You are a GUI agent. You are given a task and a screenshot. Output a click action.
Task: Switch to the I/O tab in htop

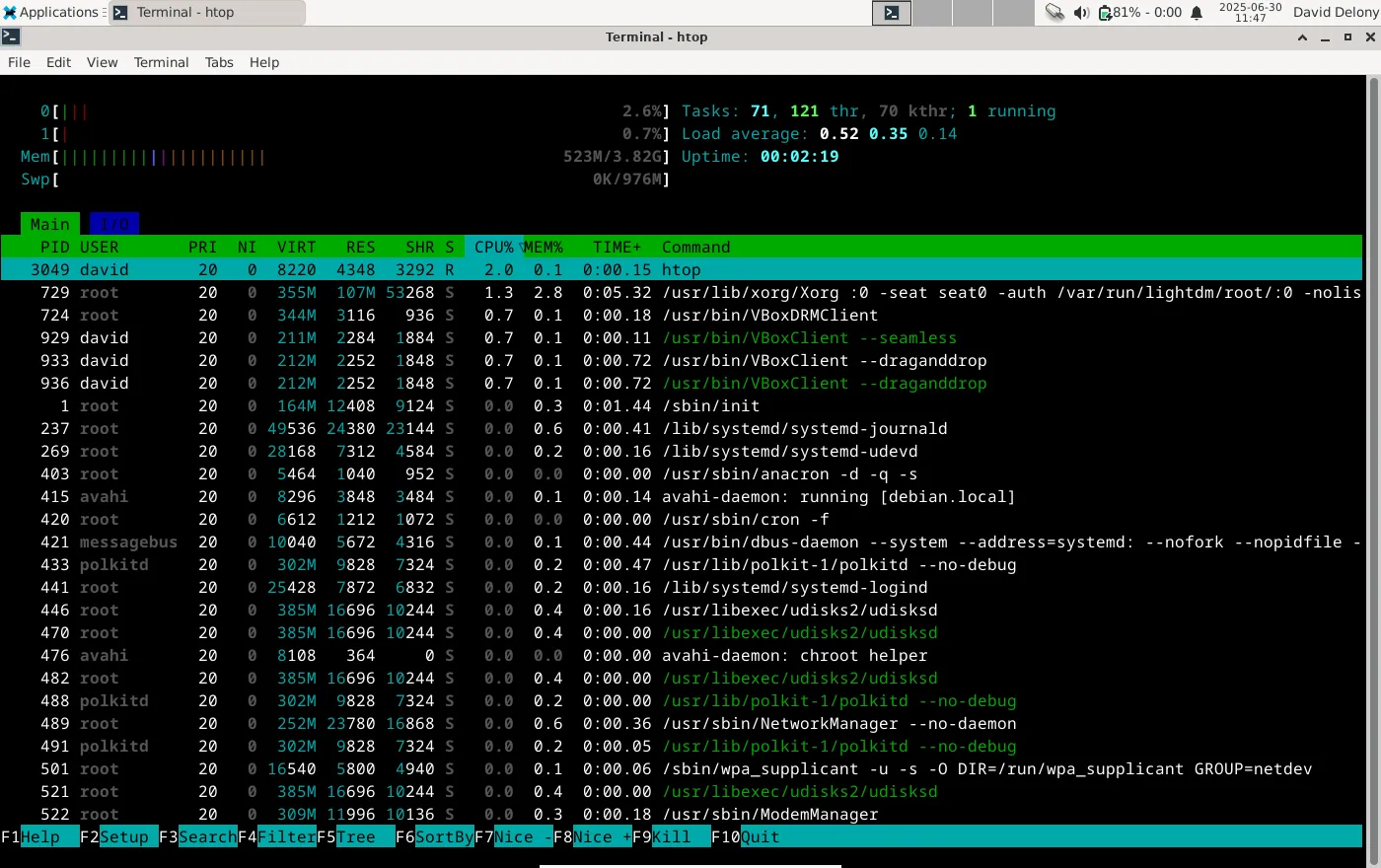114,224
